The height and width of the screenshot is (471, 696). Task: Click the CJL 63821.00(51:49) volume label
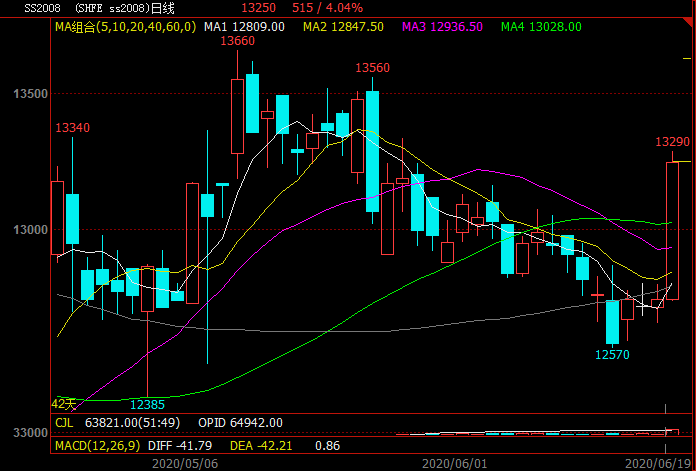point(118,423)
